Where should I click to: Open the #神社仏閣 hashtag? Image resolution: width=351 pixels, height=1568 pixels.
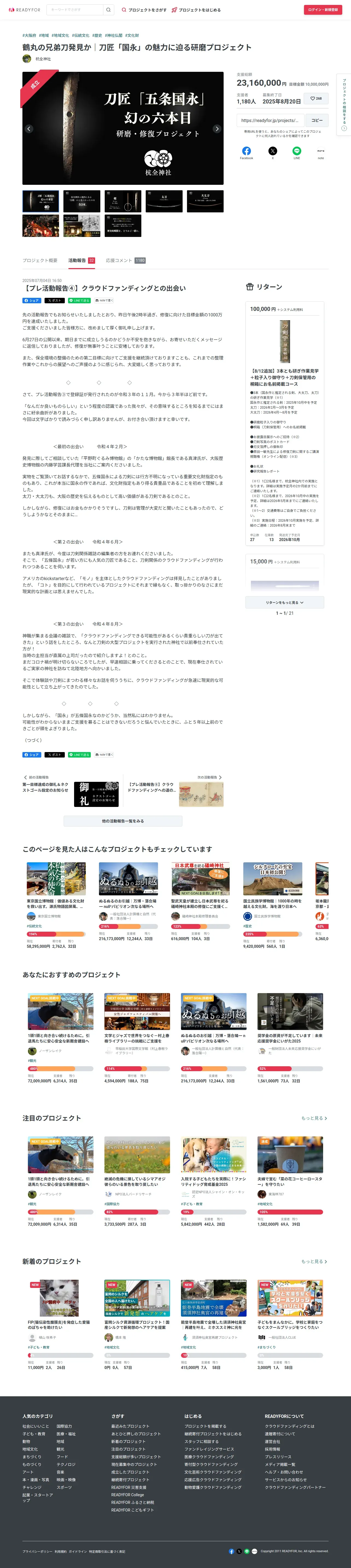(x=113, y=35)
